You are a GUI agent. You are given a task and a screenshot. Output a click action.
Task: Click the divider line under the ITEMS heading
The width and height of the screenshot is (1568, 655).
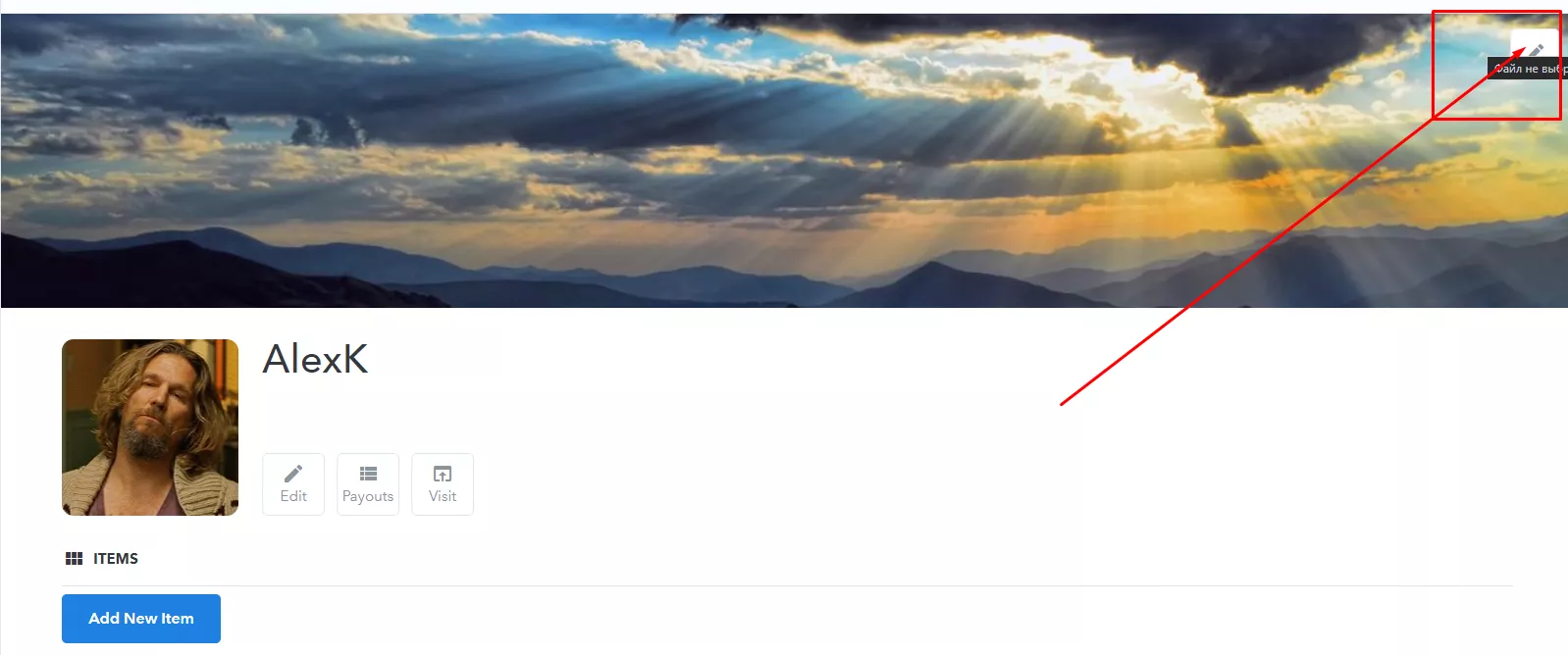(787, 586)
